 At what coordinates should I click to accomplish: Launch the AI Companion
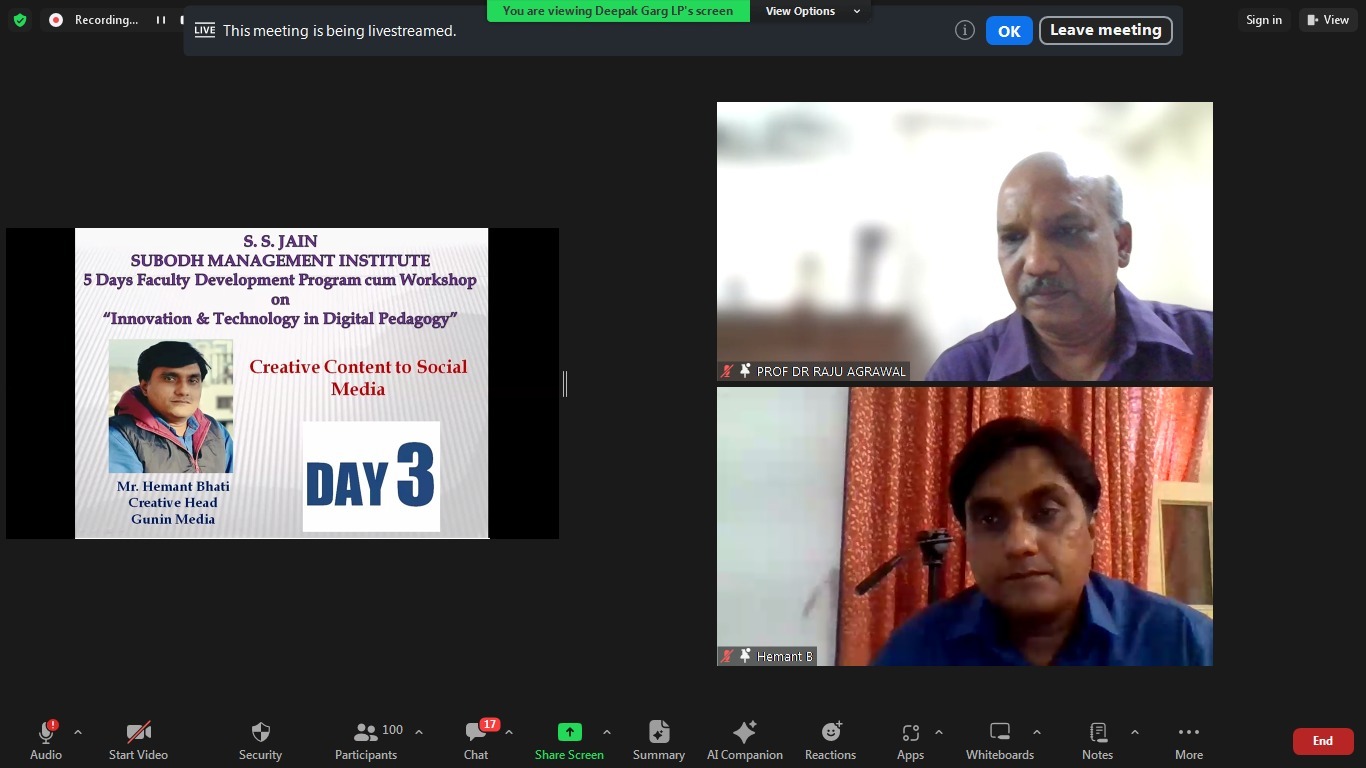pos(744,740)
